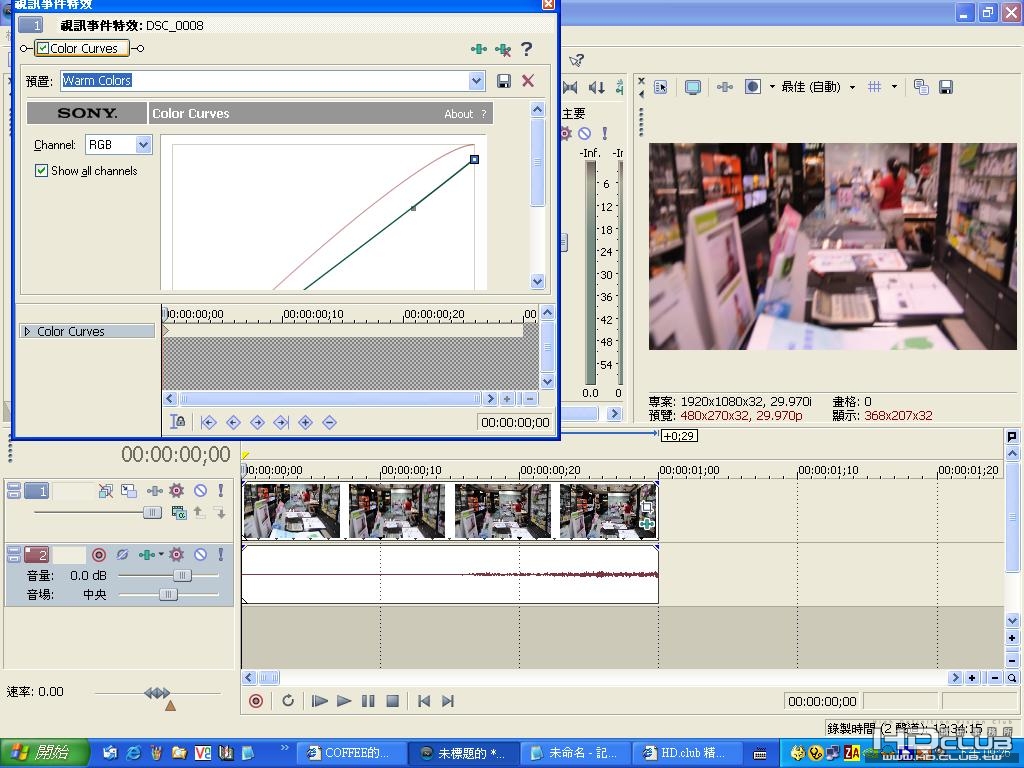Delete the Warm Colors preset

(528, 81)
